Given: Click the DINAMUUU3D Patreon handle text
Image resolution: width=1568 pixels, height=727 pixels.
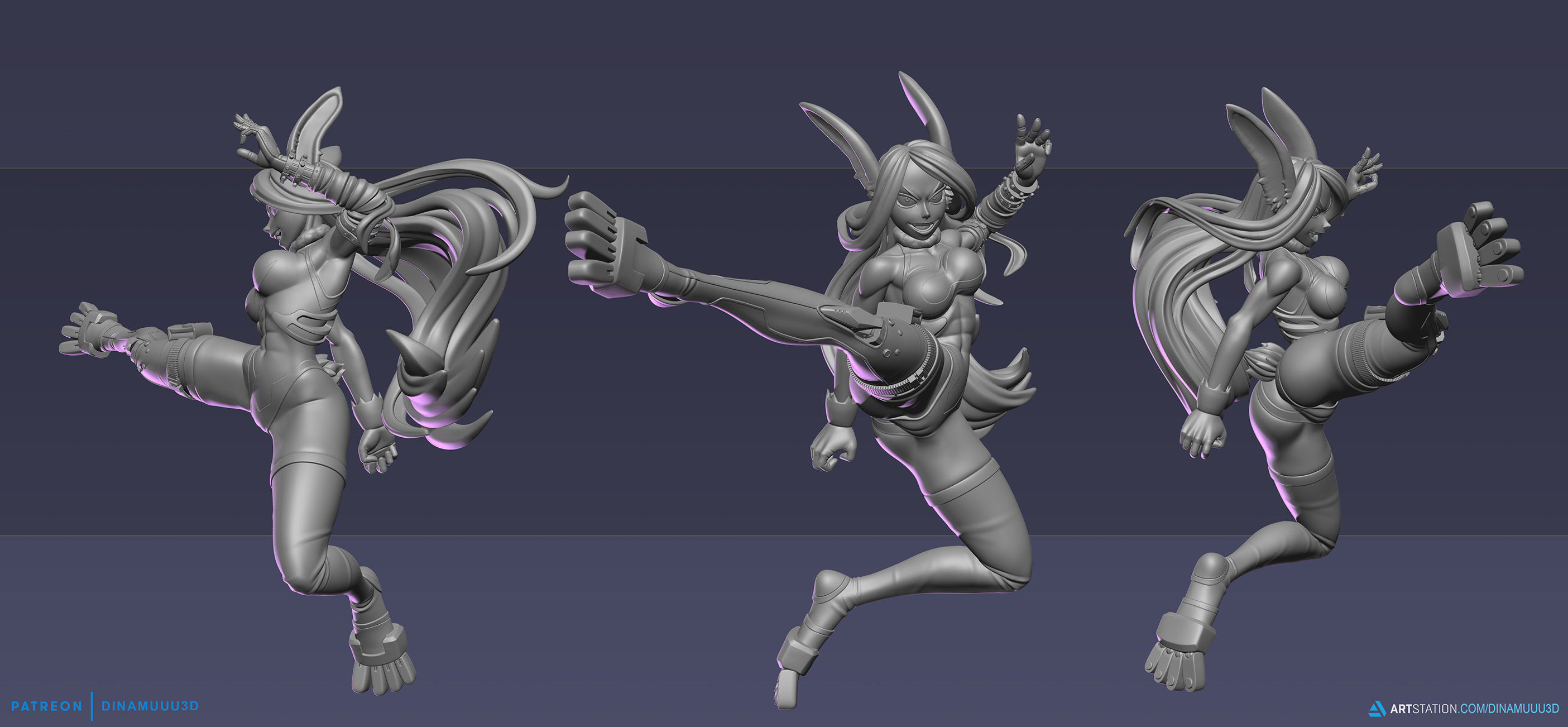Looking at the screenshot, I should 150,706.
